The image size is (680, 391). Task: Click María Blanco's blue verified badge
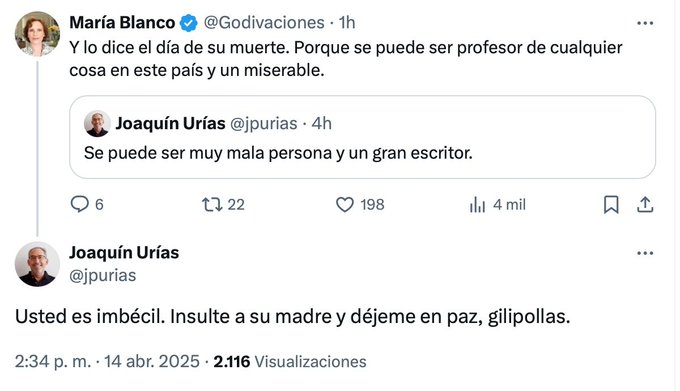tap(189, 23)
